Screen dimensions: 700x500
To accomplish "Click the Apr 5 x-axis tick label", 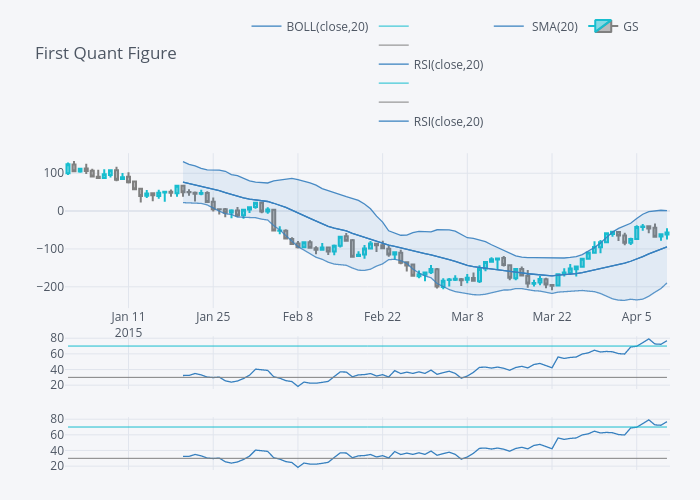I will point(637,317).
